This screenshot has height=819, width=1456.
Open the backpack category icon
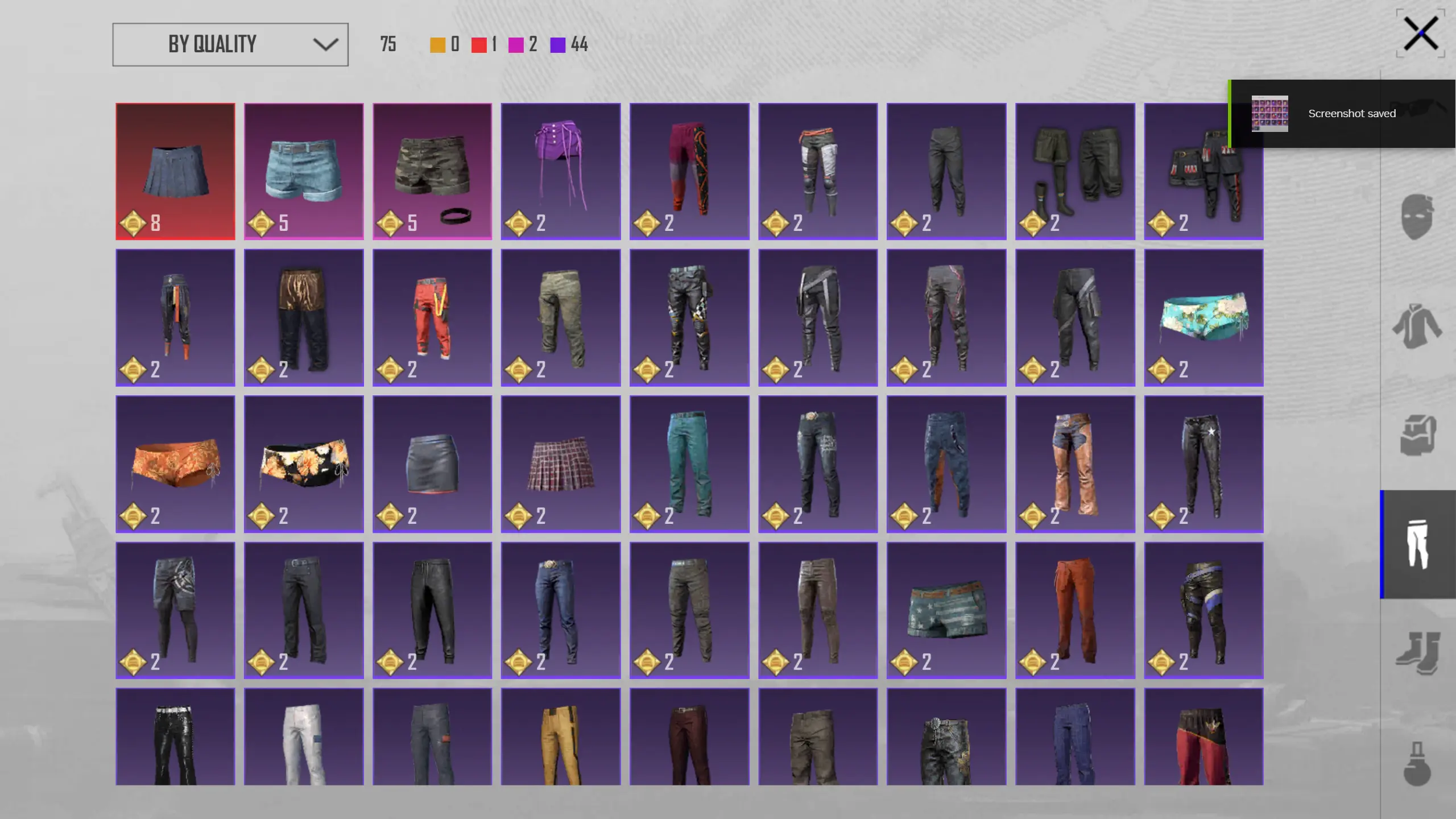pos(1417,435)
